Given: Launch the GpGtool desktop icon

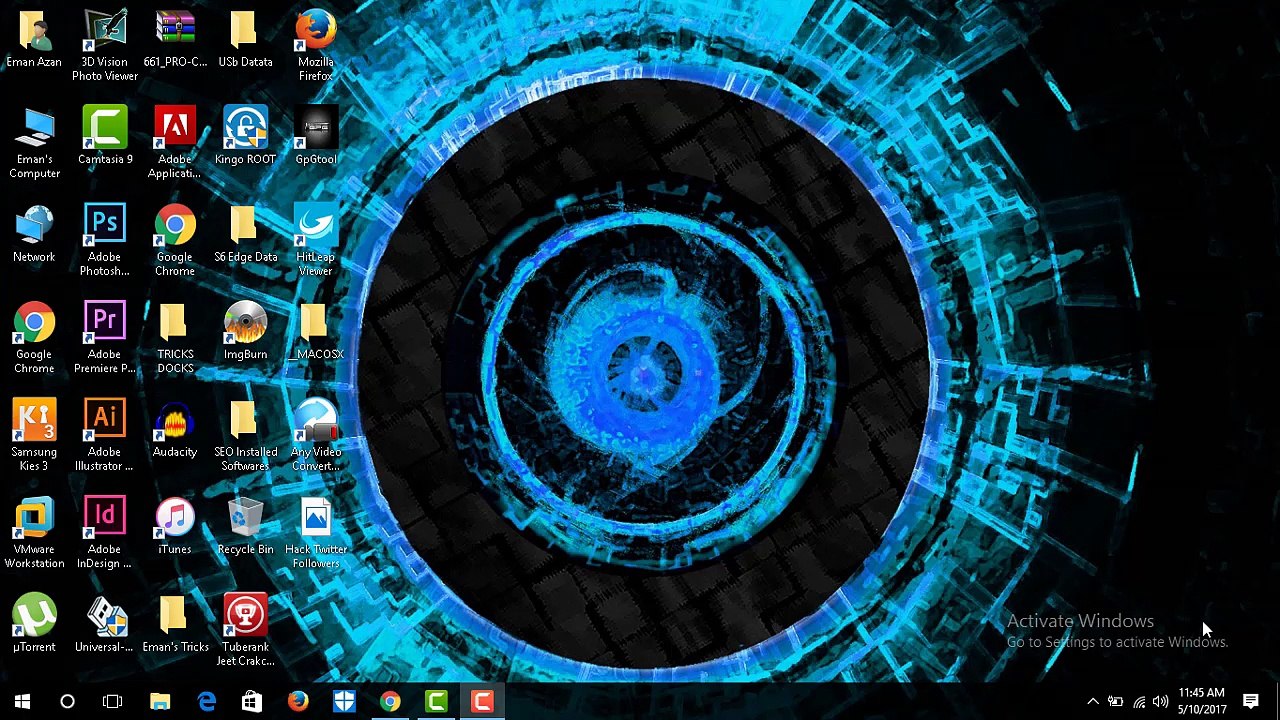Looking at the screenshot, I should pyautogui.click(x=315, y=136).
